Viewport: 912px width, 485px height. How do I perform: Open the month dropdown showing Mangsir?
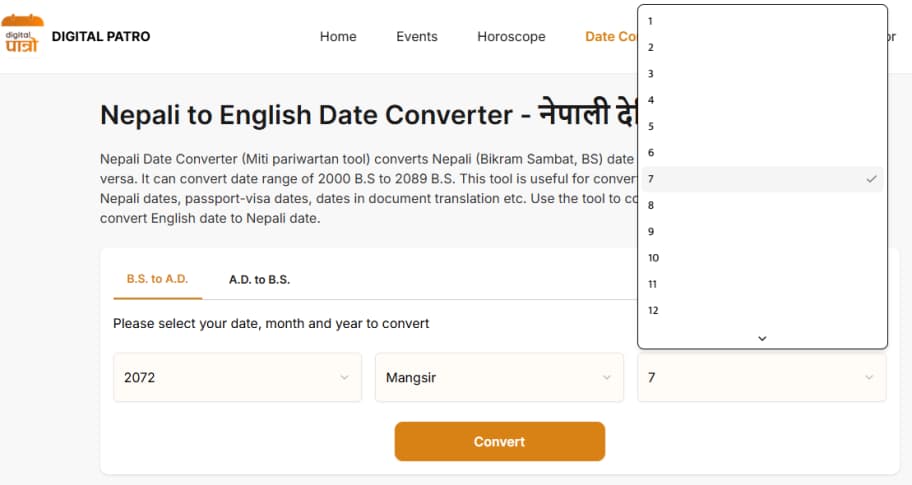click(x=499, y=377)
